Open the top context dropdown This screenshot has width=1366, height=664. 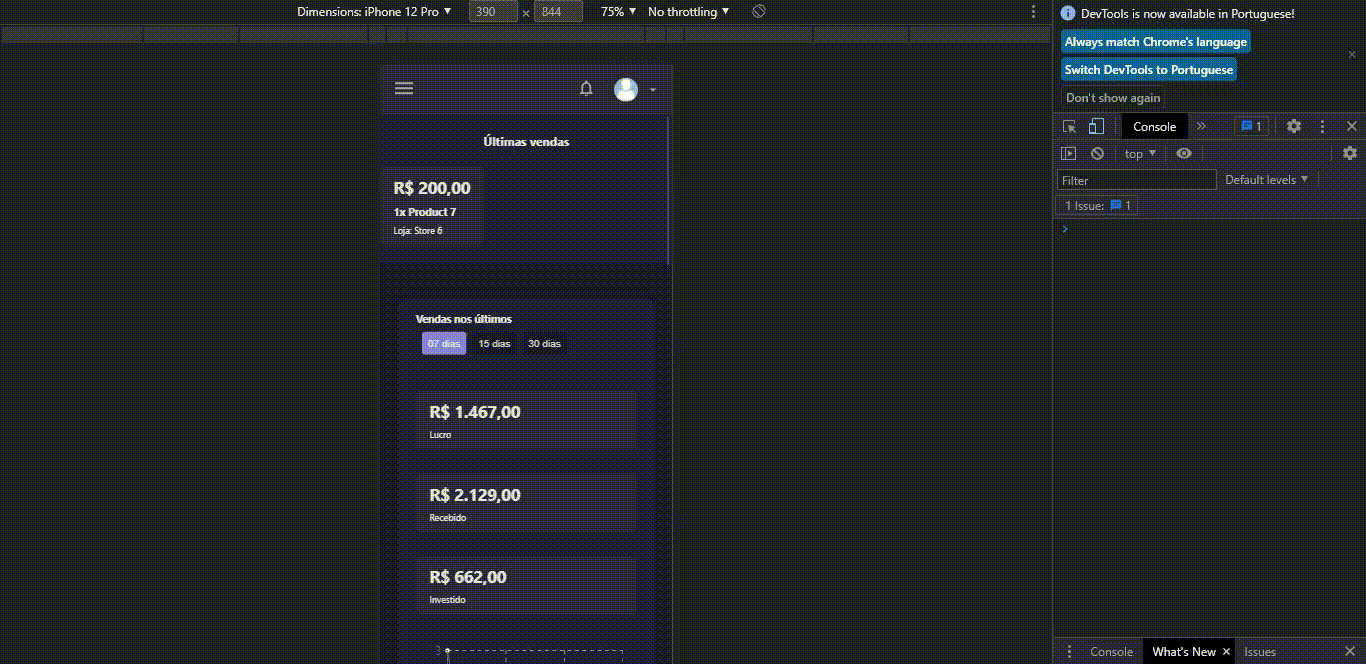1140,154
